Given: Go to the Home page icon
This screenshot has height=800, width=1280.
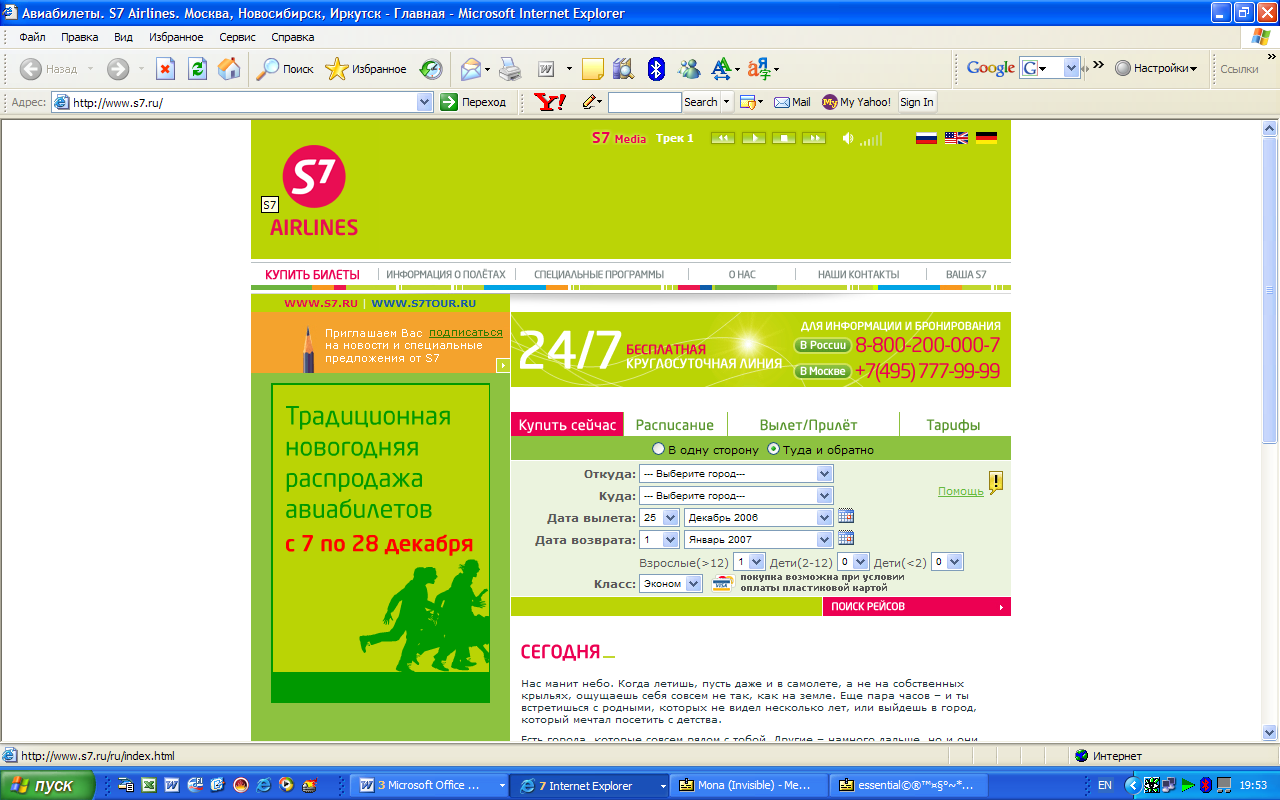Looking at the screenshot, I should pyautogui.click(x=229, y=69).
